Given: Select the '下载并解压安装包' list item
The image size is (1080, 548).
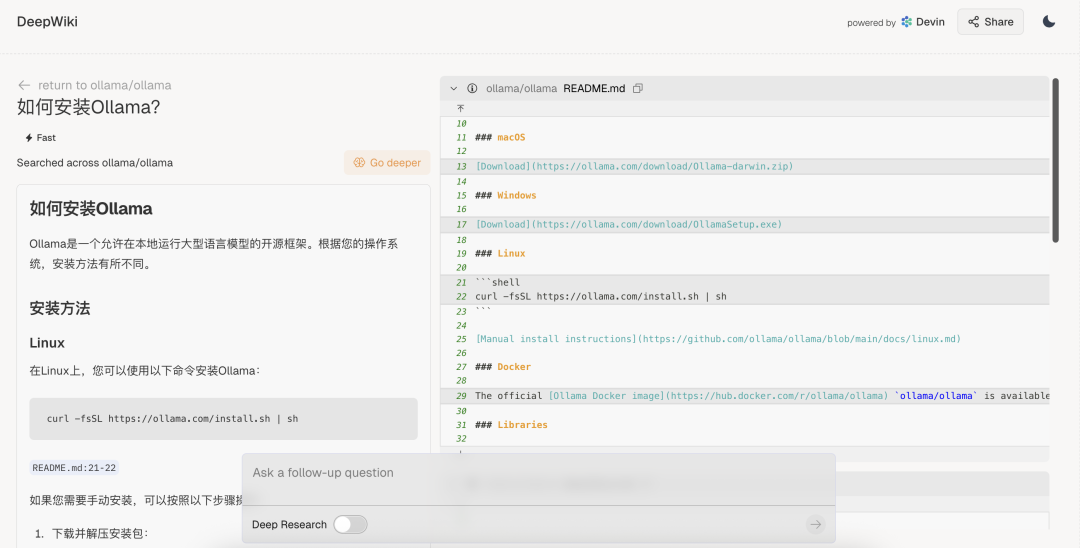Looking at the screenshot, I should point(100,534).
